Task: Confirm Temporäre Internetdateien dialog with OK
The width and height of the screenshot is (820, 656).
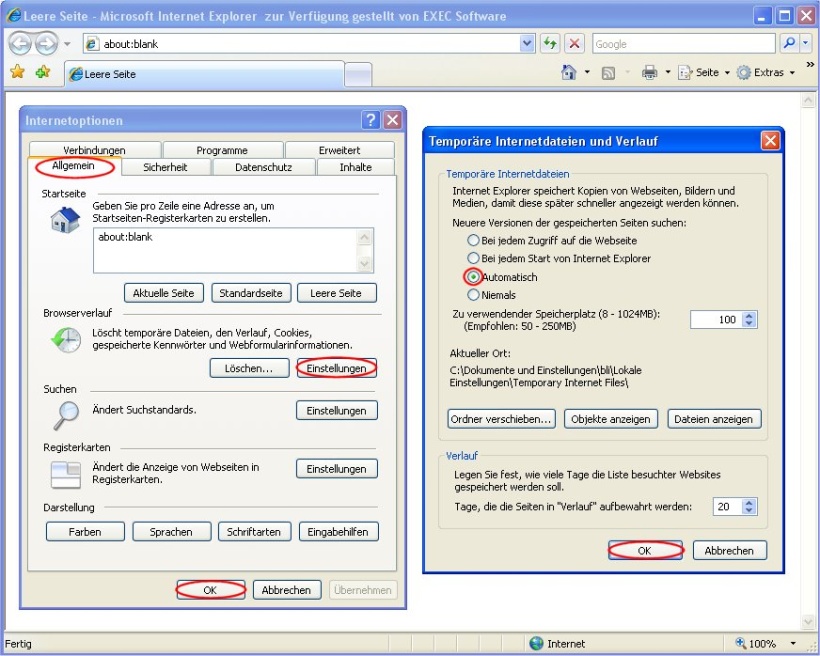Action: click(645, 550)
